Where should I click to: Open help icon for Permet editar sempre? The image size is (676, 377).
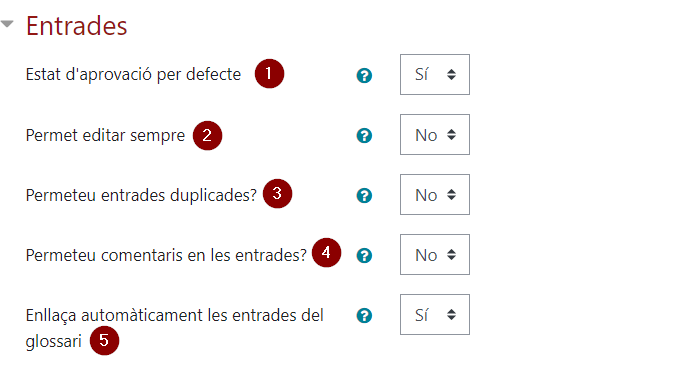[364, 135]
